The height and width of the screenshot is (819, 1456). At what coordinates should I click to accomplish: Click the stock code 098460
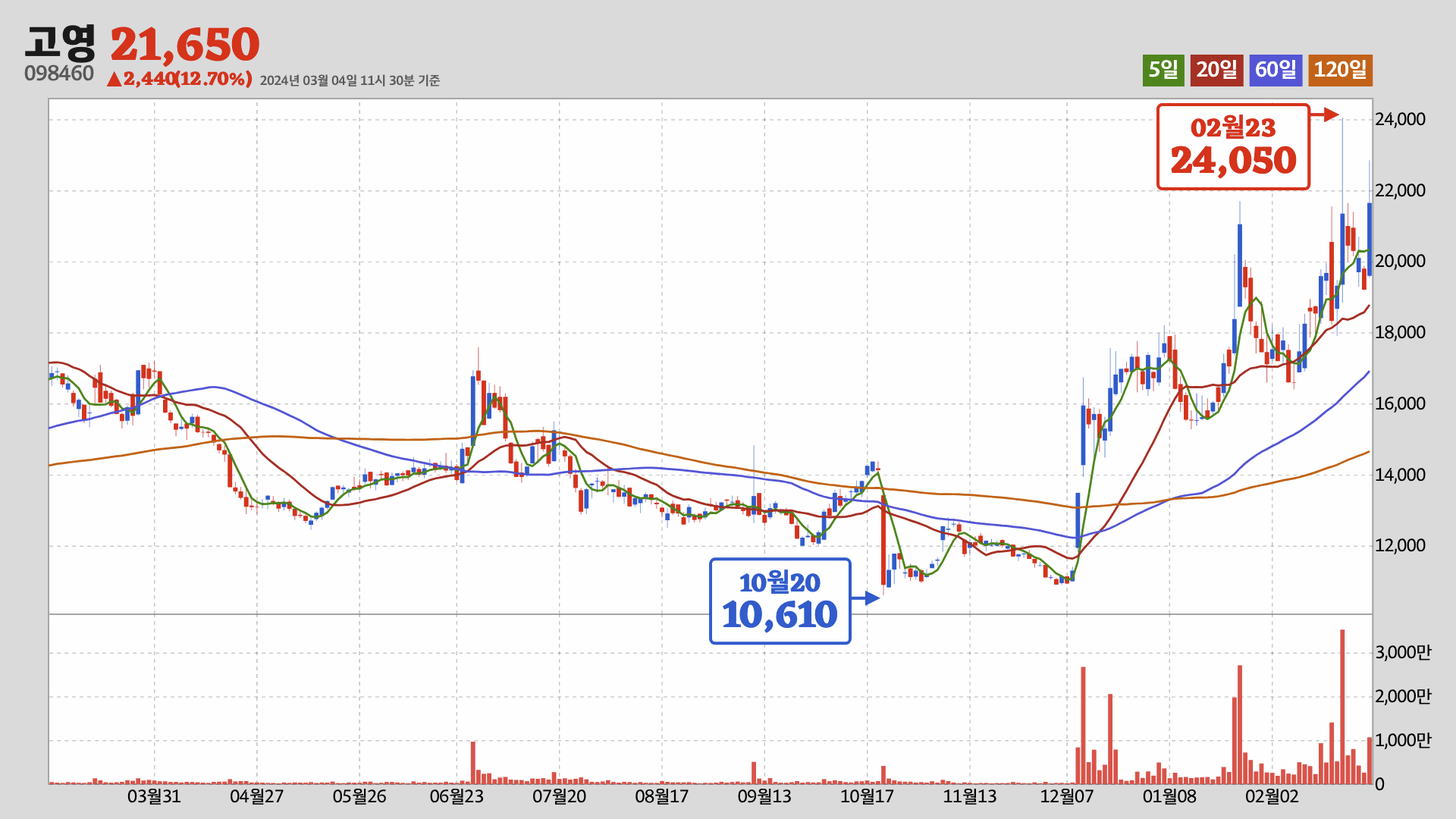coord(59,74)
